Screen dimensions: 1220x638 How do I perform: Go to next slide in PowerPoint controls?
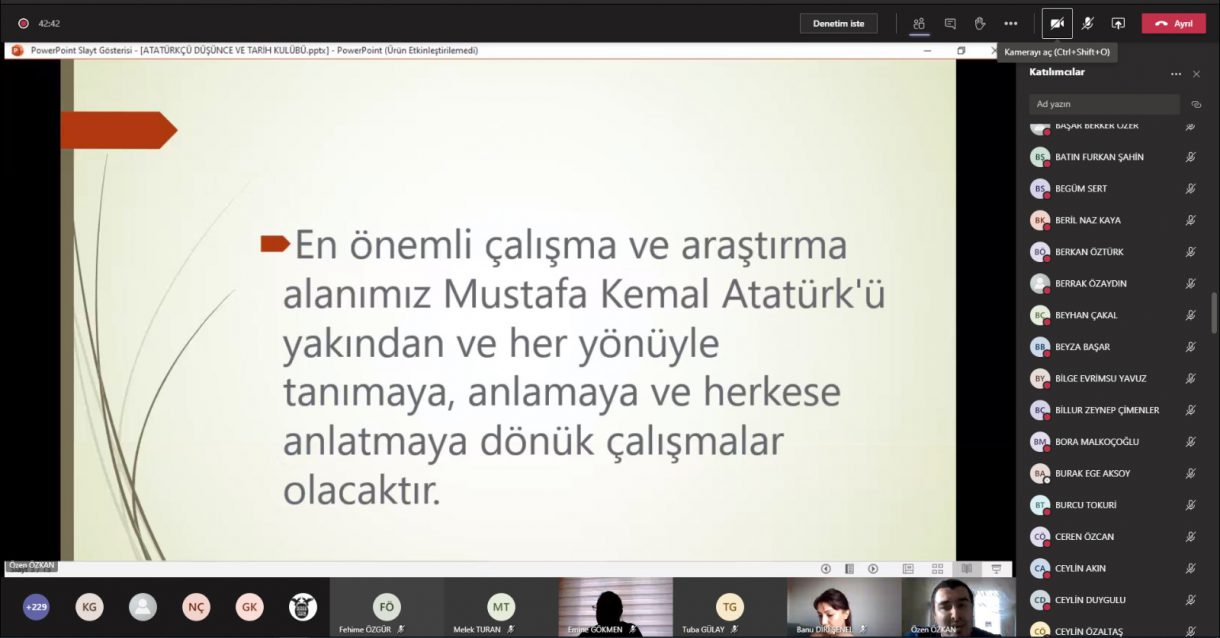[x=873, y=569]
